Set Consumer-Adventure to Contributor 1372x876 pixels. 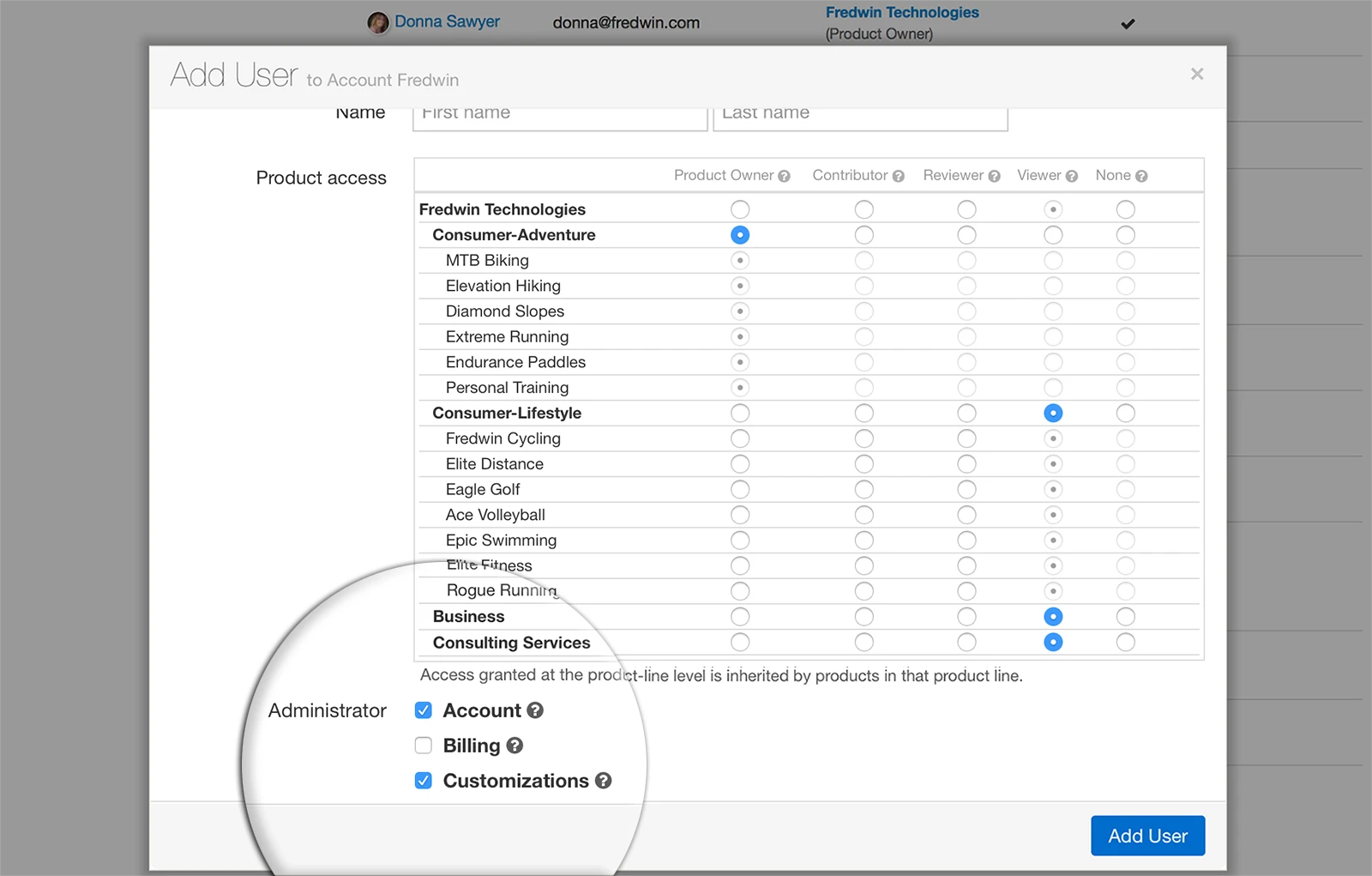pyautogui.click(x=864, y=235)
